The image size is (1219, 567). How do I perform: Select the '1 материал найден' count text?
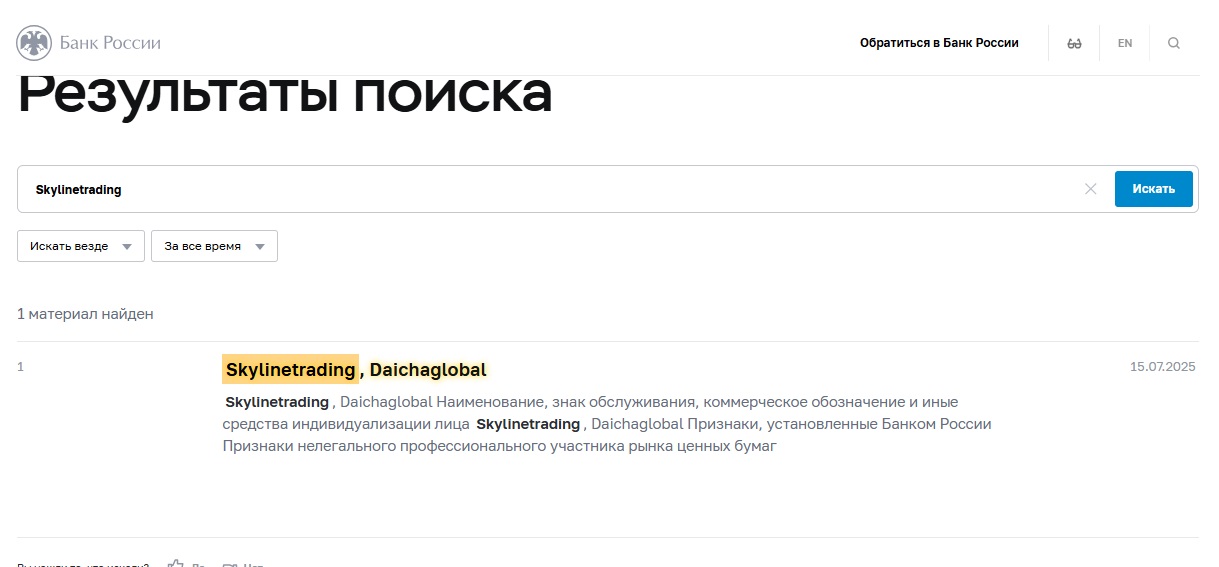coord(85,314)
